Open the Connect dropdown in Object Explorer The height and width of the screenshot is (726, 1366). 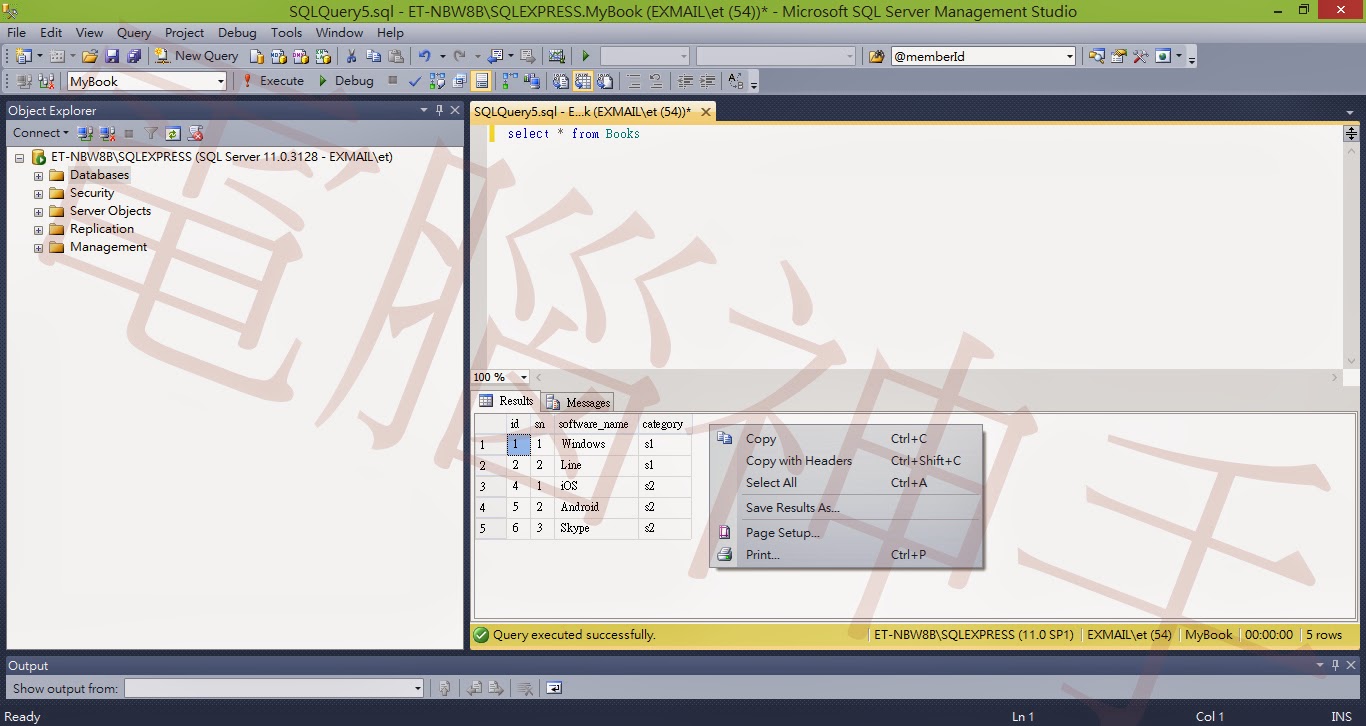pos(41,132)
